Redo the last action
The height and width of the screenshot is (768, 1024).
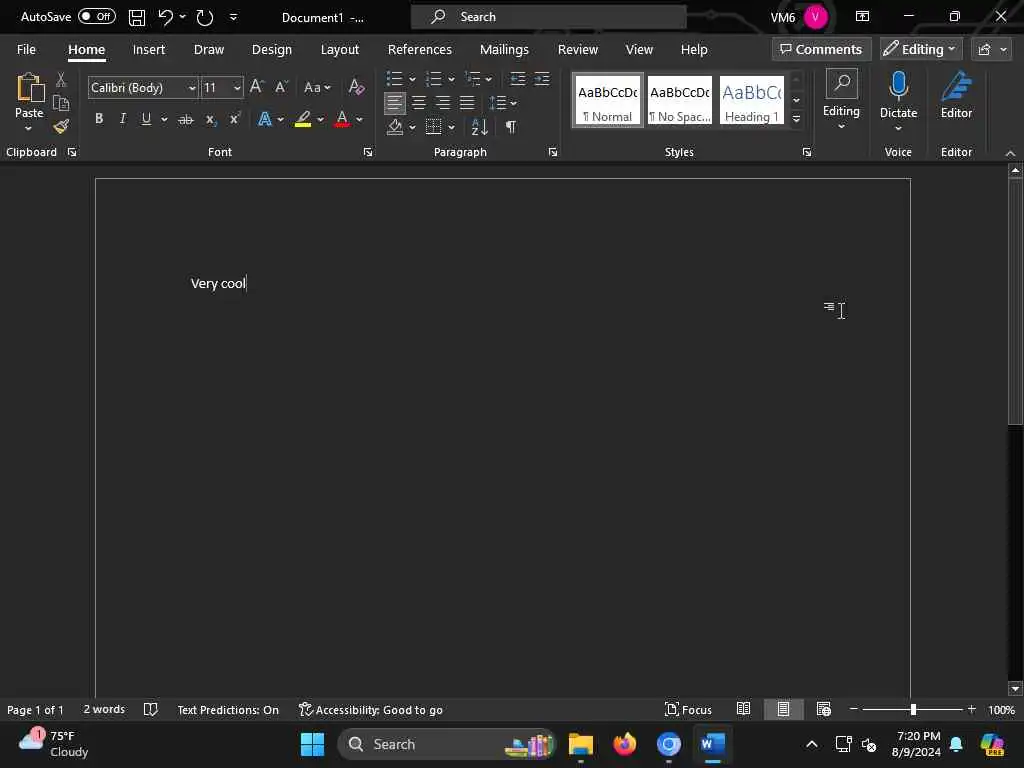click(205, 17)
